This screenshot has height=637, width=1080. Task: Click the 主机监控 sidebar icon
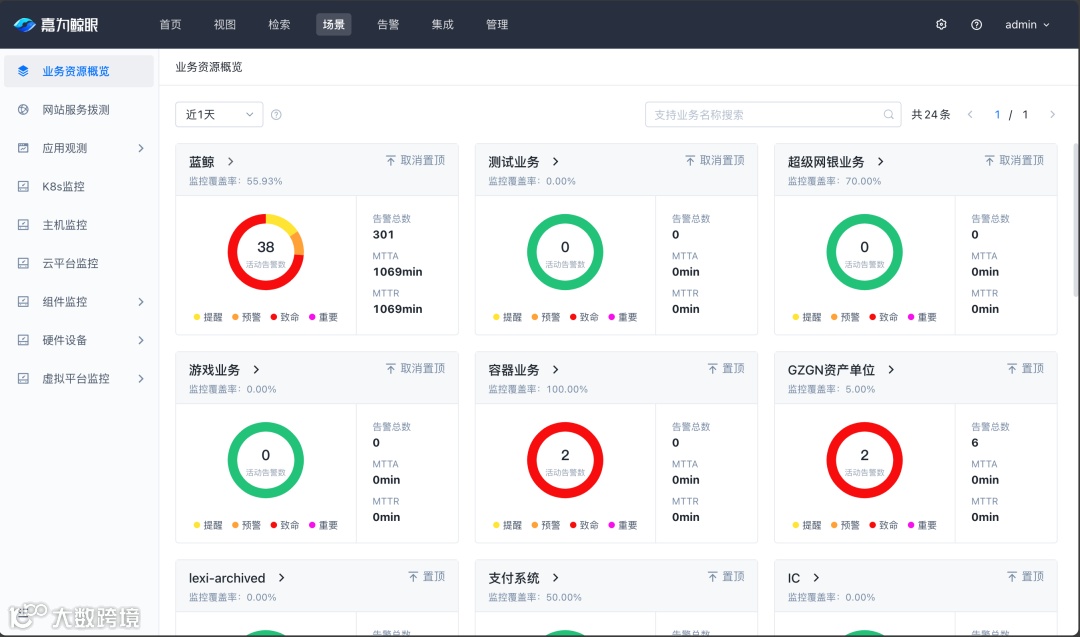pyautogui.click(x=23, y=224)
